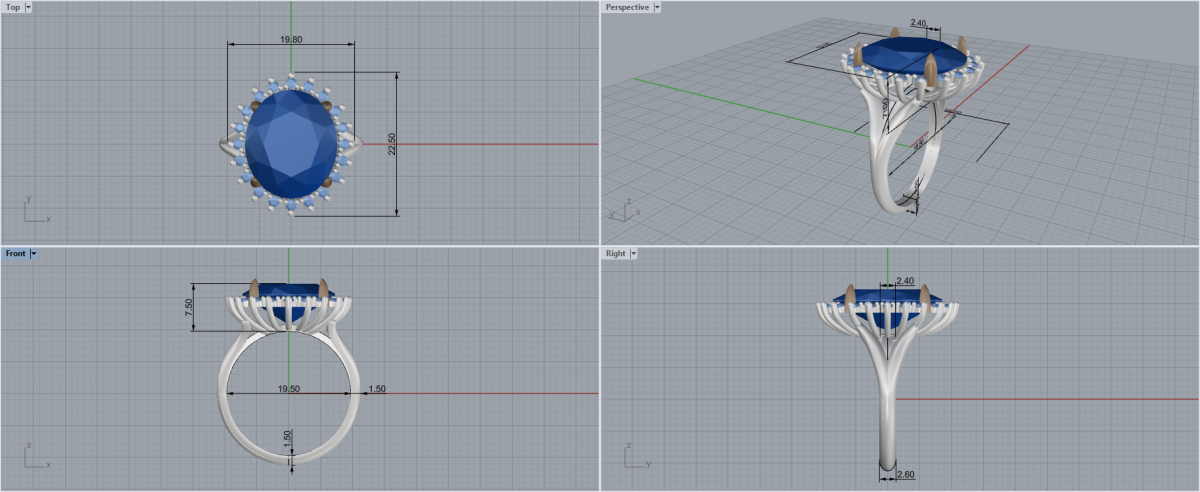The width and height of the screenshot is (1200, 492).
Task: Select the 2.60 dimension in Right view
Action: [x=907, y=474]
